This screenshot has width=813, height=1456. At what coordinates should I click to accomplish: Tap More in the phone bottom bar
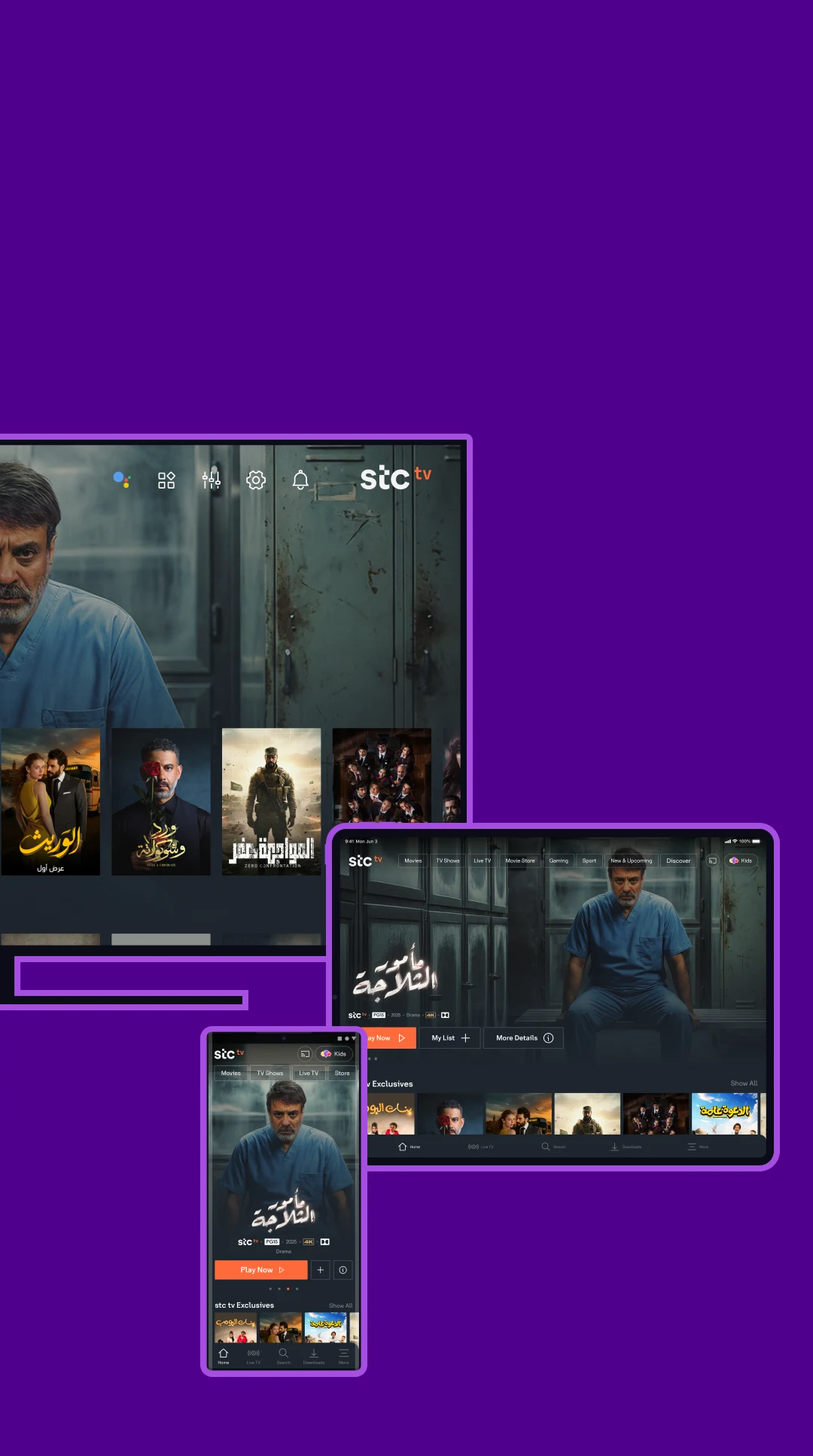pos(344,1357)
